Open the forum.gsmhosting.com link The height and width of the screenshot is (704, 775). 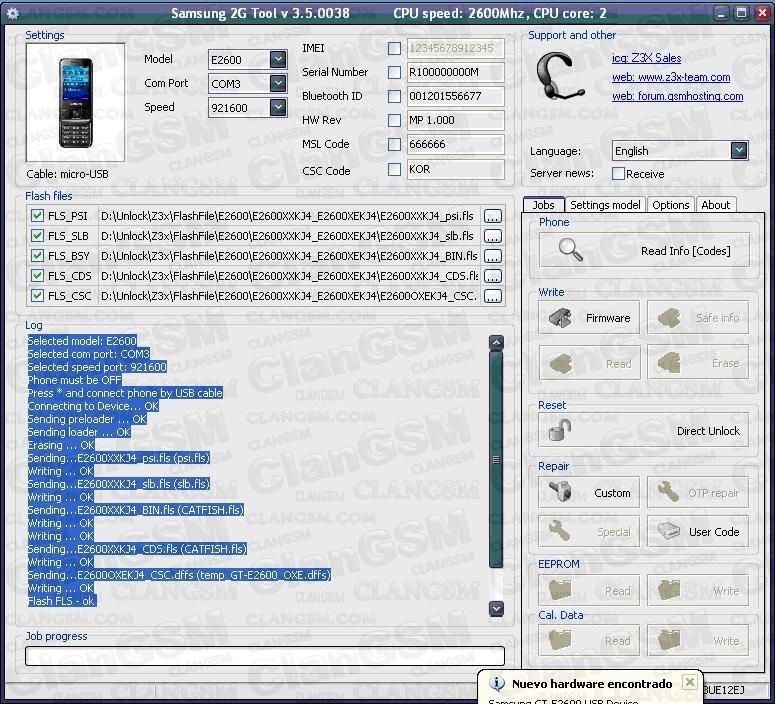677,96
